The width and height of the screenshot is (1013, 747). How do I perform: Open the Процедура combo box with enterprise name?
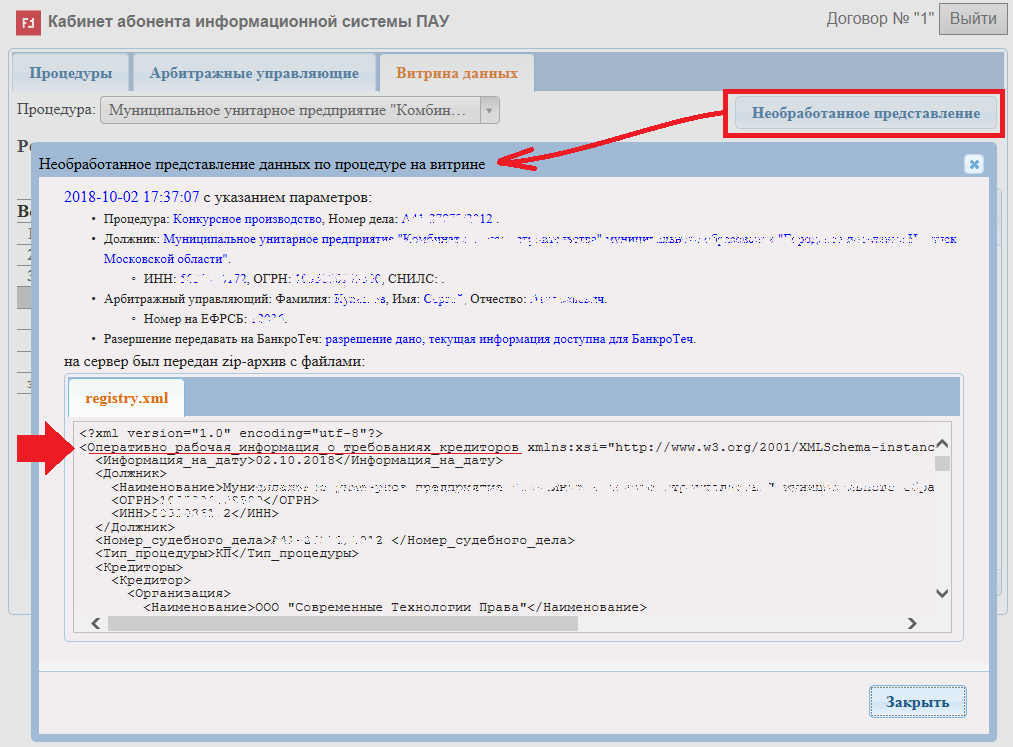coord(289,109)
